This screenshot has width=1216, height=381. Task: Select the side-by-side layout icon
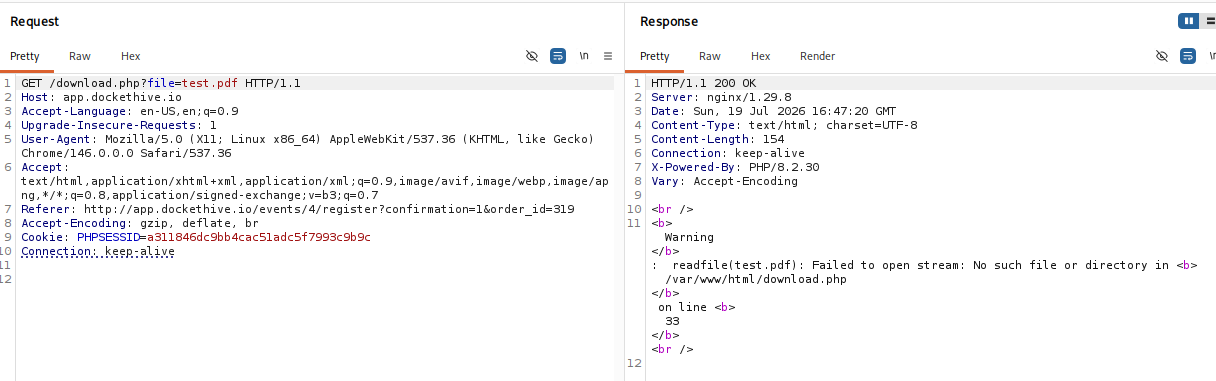pos(1189,20)
